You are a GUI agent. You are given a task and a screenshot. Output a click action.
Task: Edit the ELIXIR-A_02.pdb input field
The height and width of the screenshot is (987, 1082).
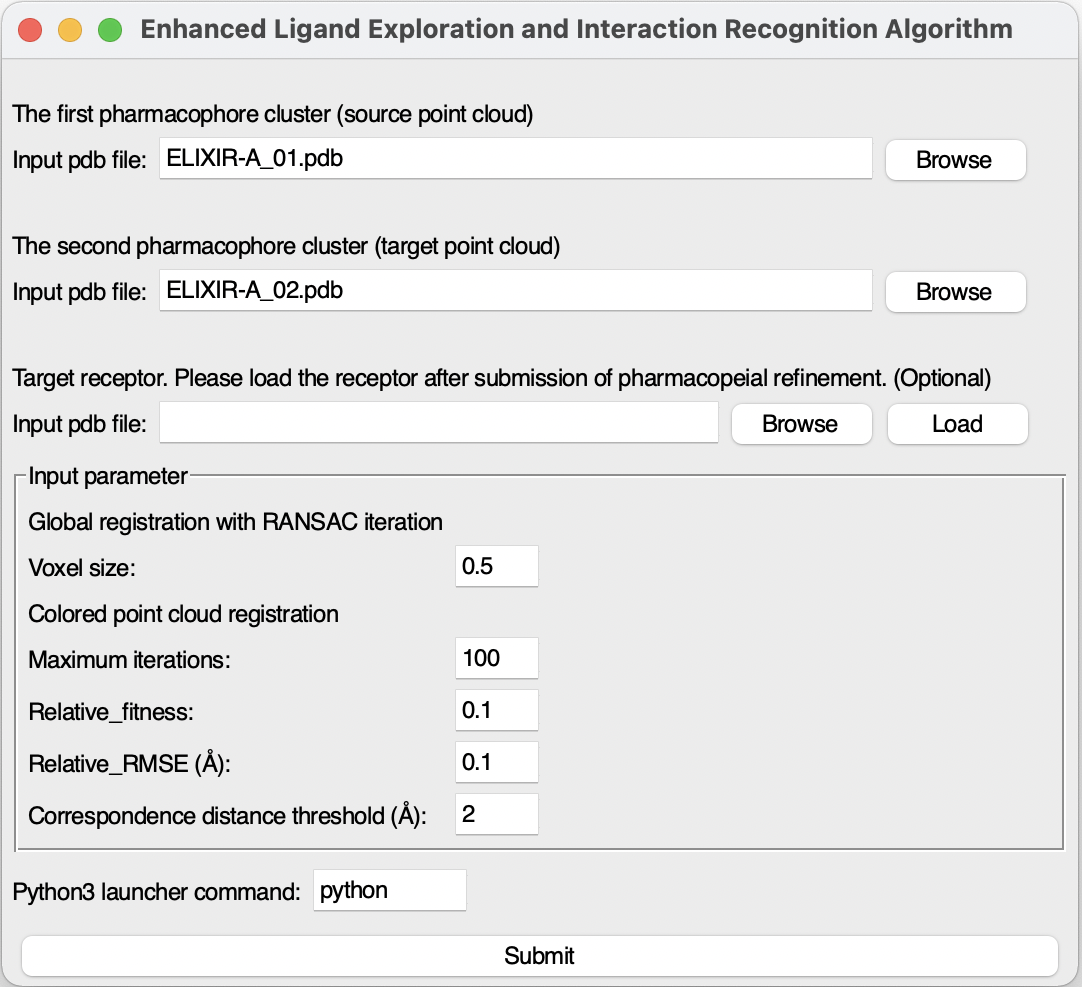click(515, 290)
